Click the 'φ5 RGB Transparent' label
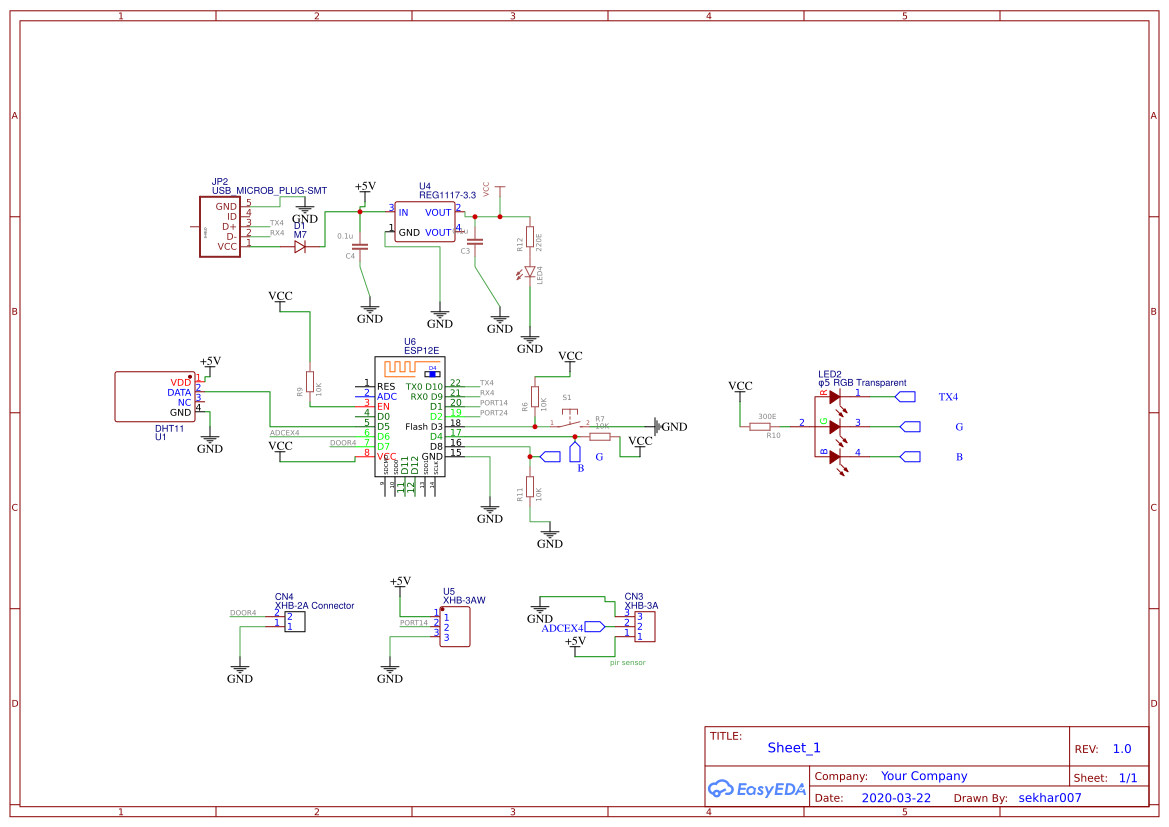Viewport: 1169px width, 827px height. (x=863, y=383)
